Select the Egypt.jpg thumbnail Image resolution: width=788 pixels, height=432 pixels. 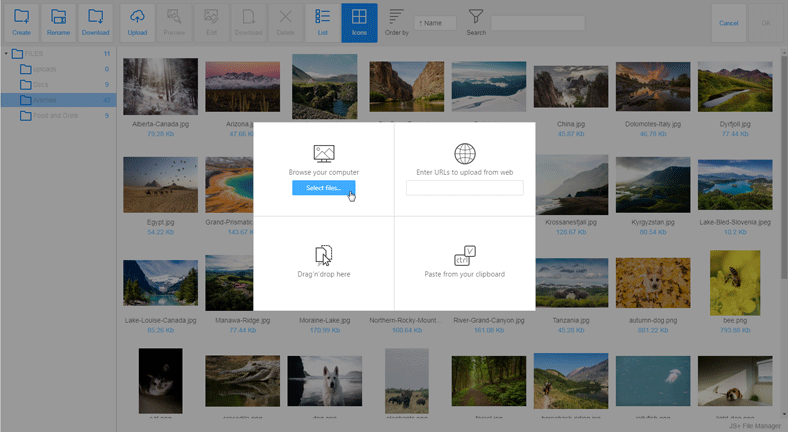160,185
